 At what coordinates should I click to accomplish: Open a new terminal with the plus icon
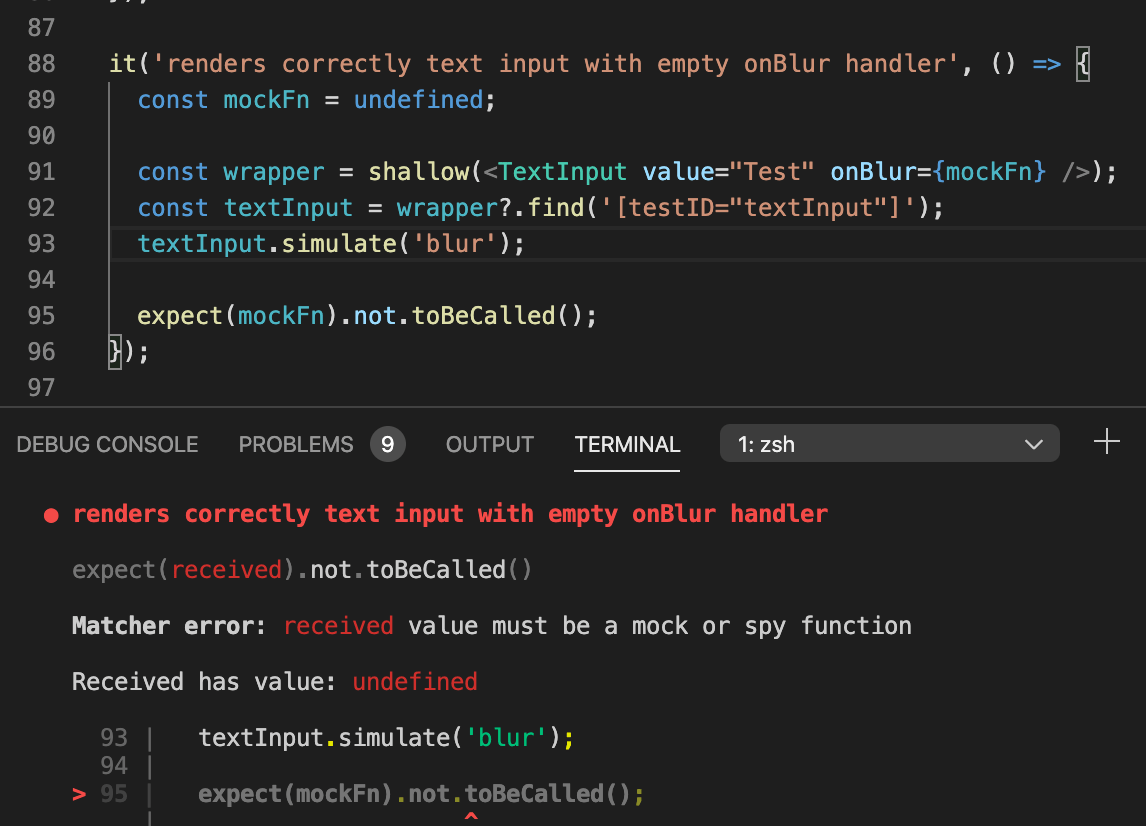tap(1106, 444)
